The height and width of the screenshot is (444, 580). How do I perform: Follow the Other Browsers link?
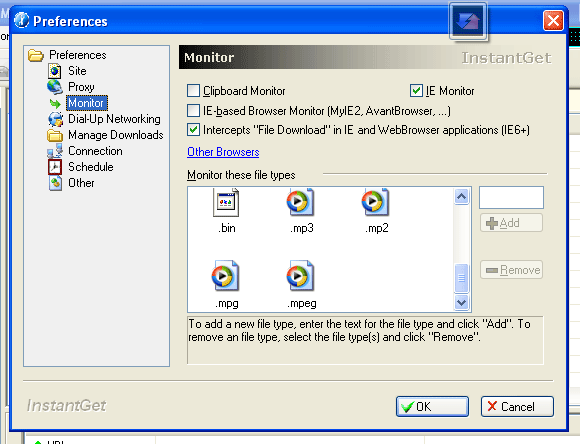[x=223, y=152]
